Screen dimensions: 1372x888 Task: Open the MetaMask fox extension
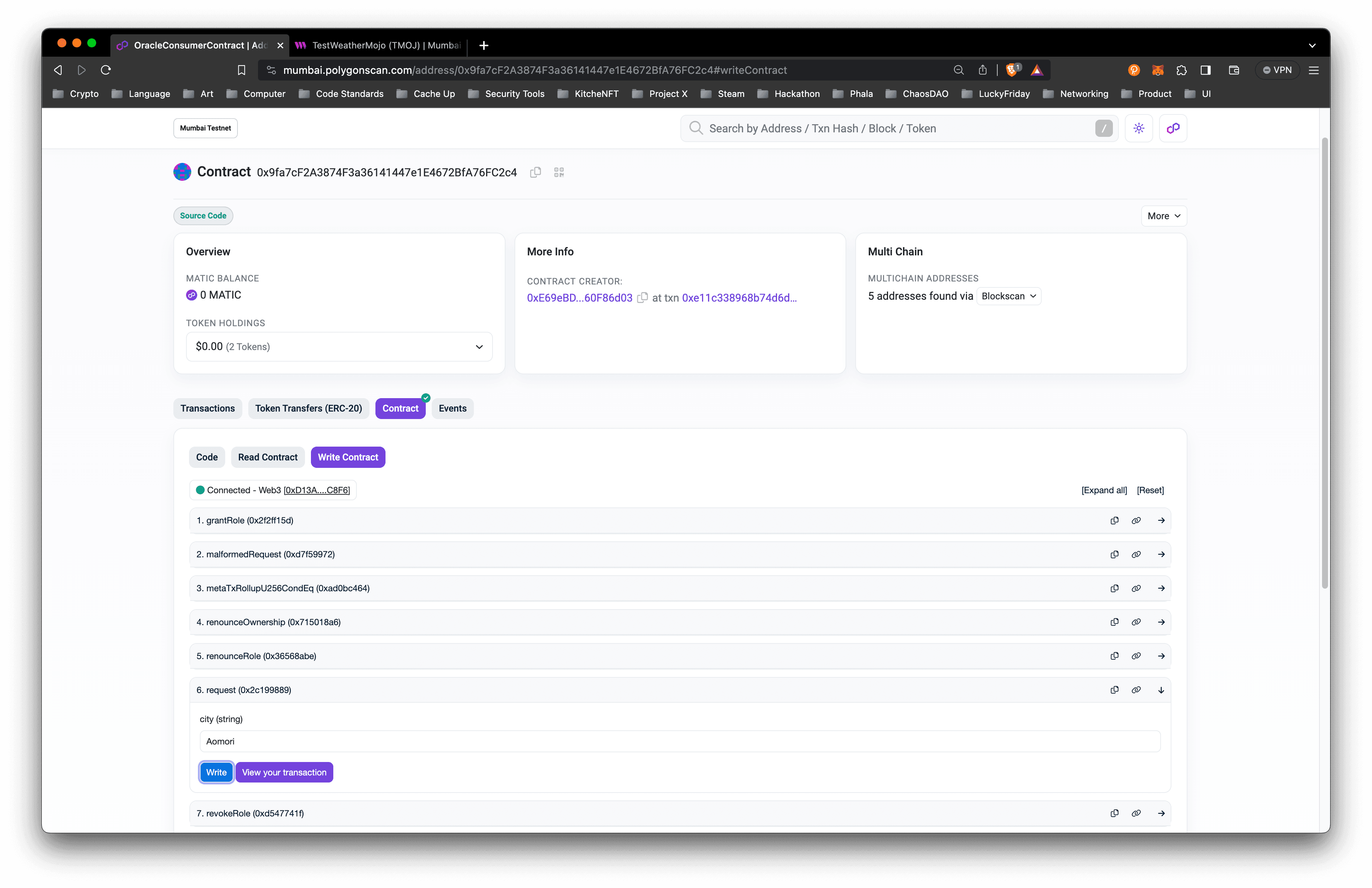(1158, 70)
